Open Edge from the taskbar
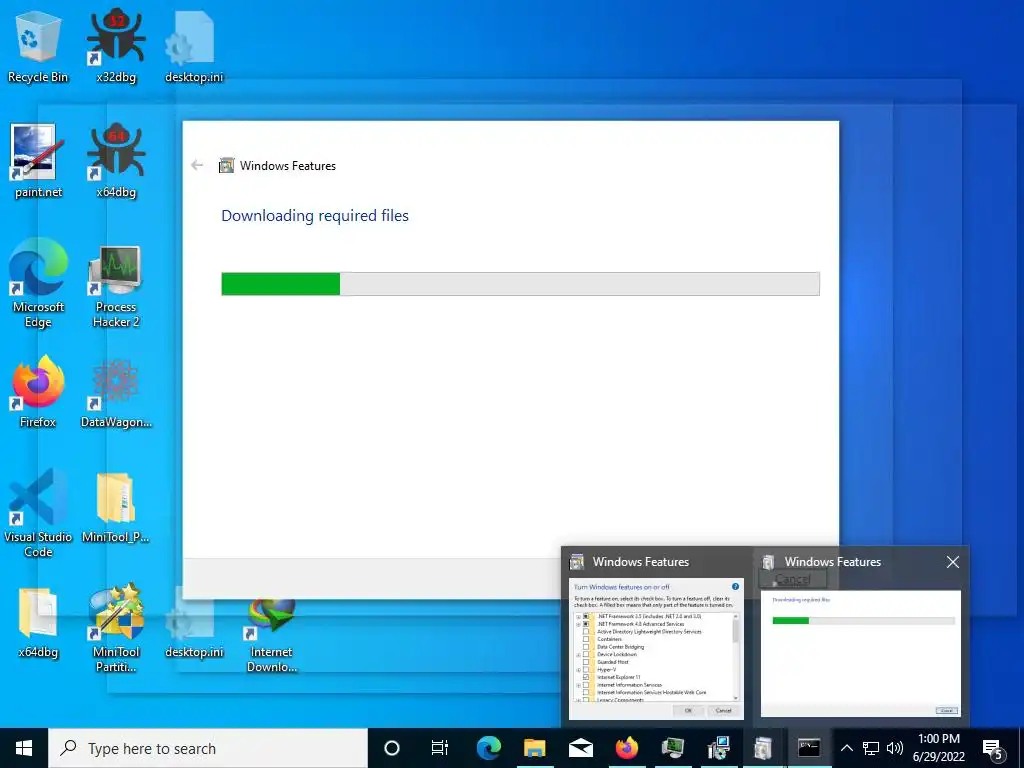The height and width of the screenshot is (768, 1024). [488, 748]
